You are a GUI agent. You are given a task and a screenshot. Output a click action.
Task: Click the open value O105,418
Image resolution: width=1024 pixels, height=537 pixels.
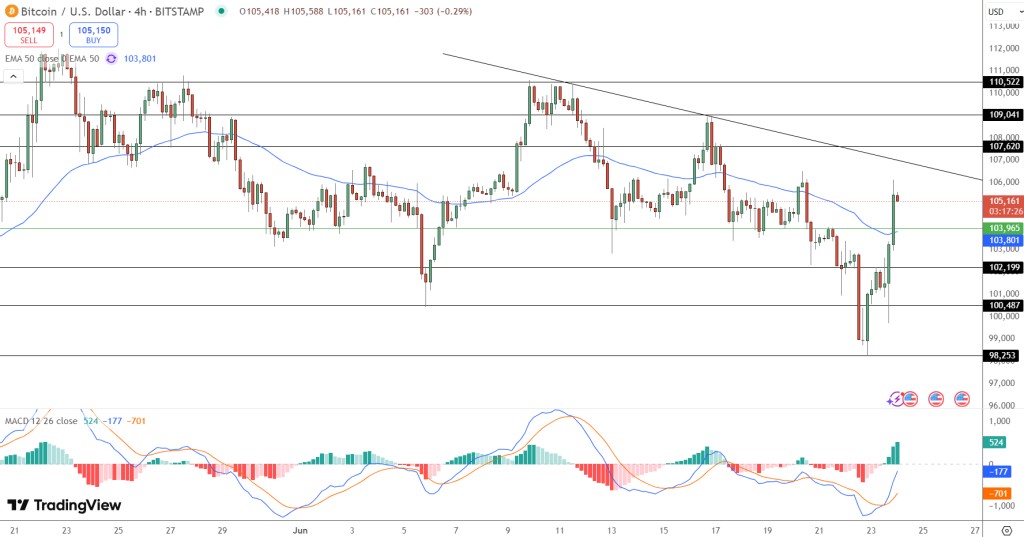pyautogui.click(x=260, y=11)
